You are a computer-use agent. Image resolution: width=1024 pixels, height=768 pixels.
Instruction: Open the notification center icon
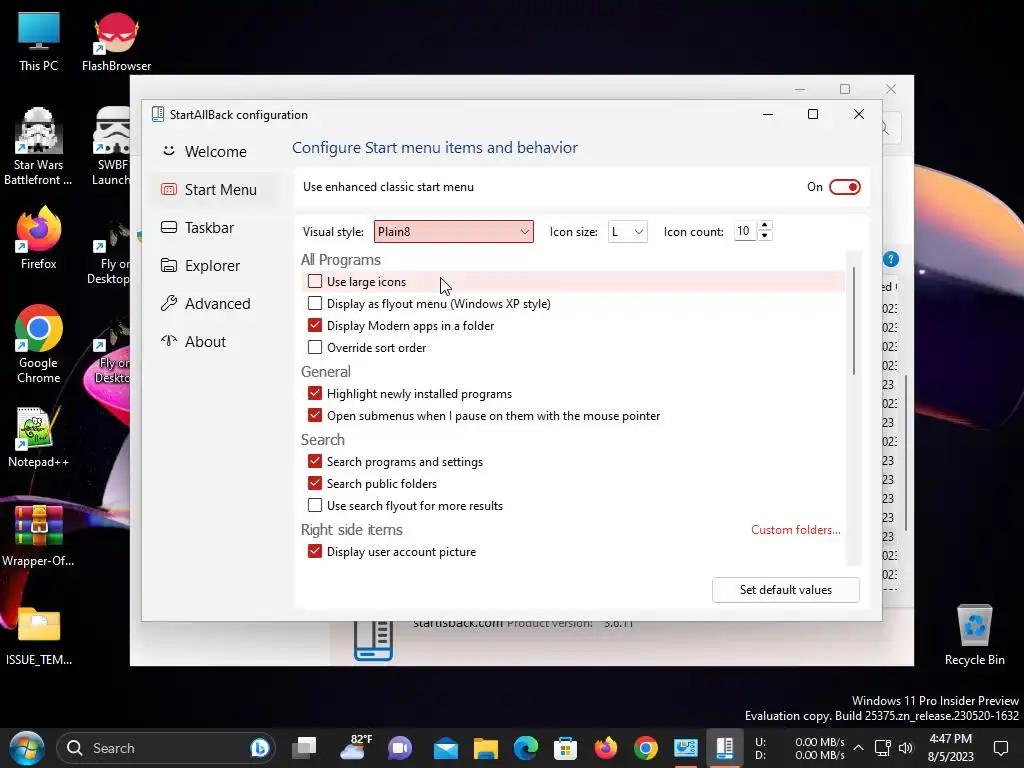(1001, 748)
